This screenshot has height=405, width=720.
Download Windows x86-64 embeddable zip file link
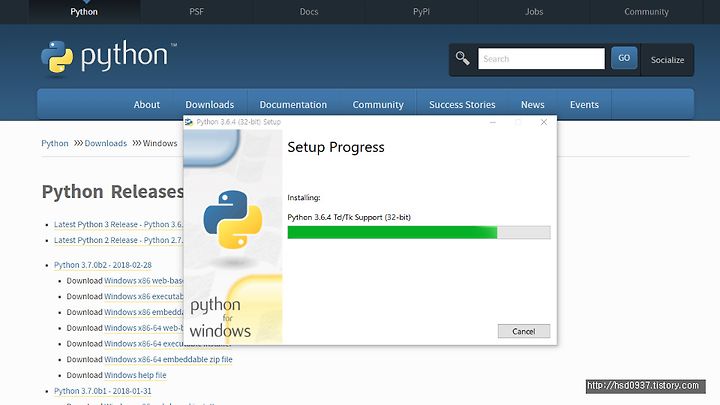[168, 359]
